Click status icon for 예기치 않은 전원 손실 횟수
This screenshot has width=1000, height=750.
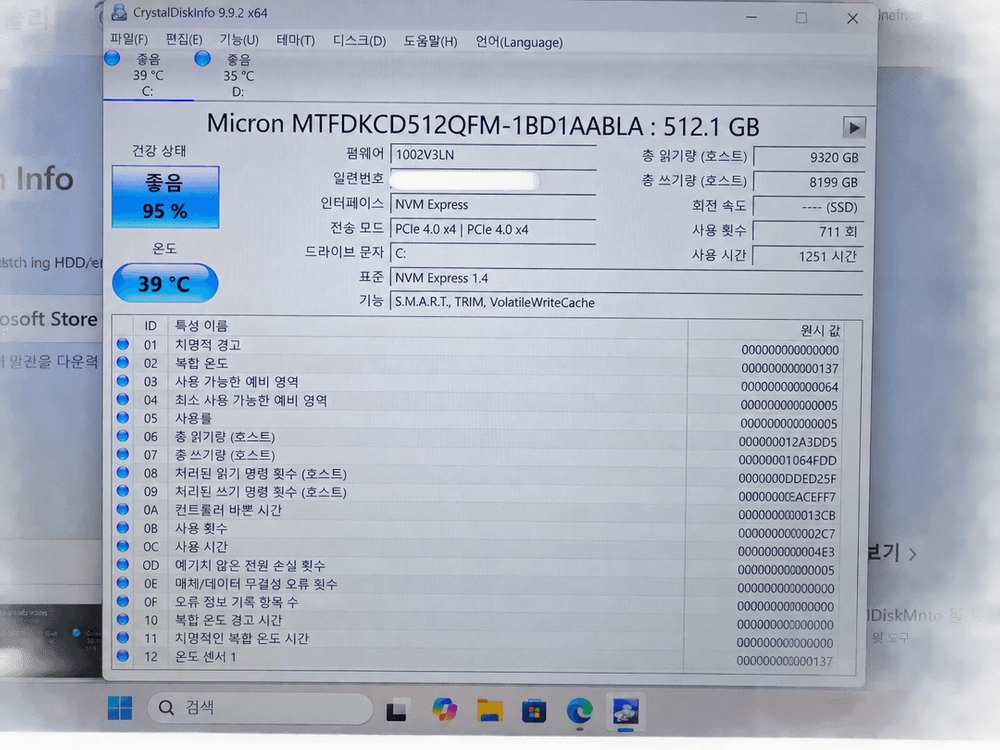122,564
